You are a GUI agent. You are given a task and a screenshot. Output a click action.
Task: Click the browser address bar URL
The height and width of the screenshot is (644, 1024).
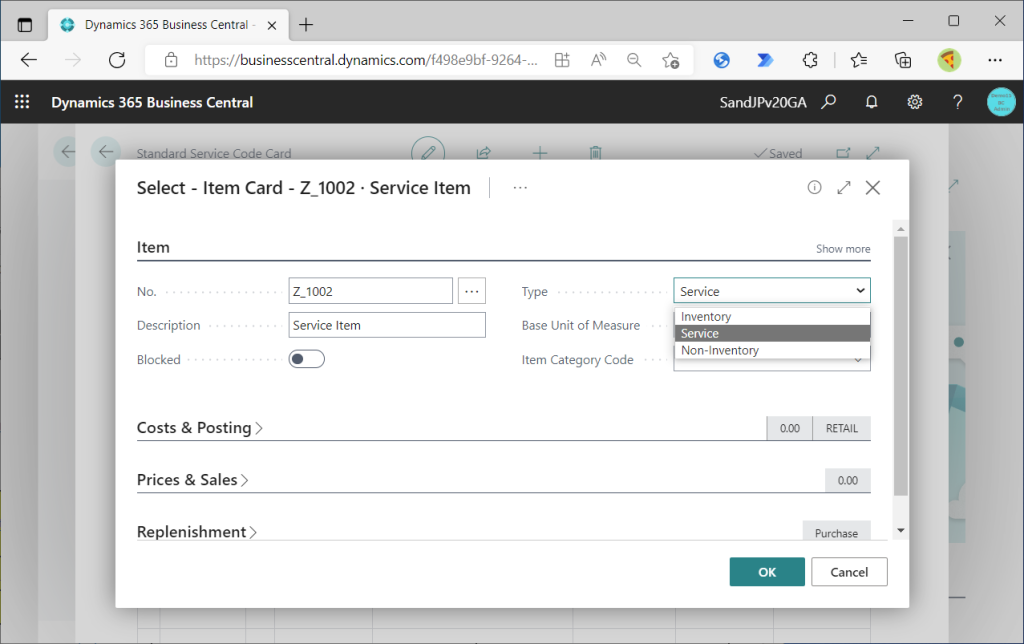[x=366, y=60]
